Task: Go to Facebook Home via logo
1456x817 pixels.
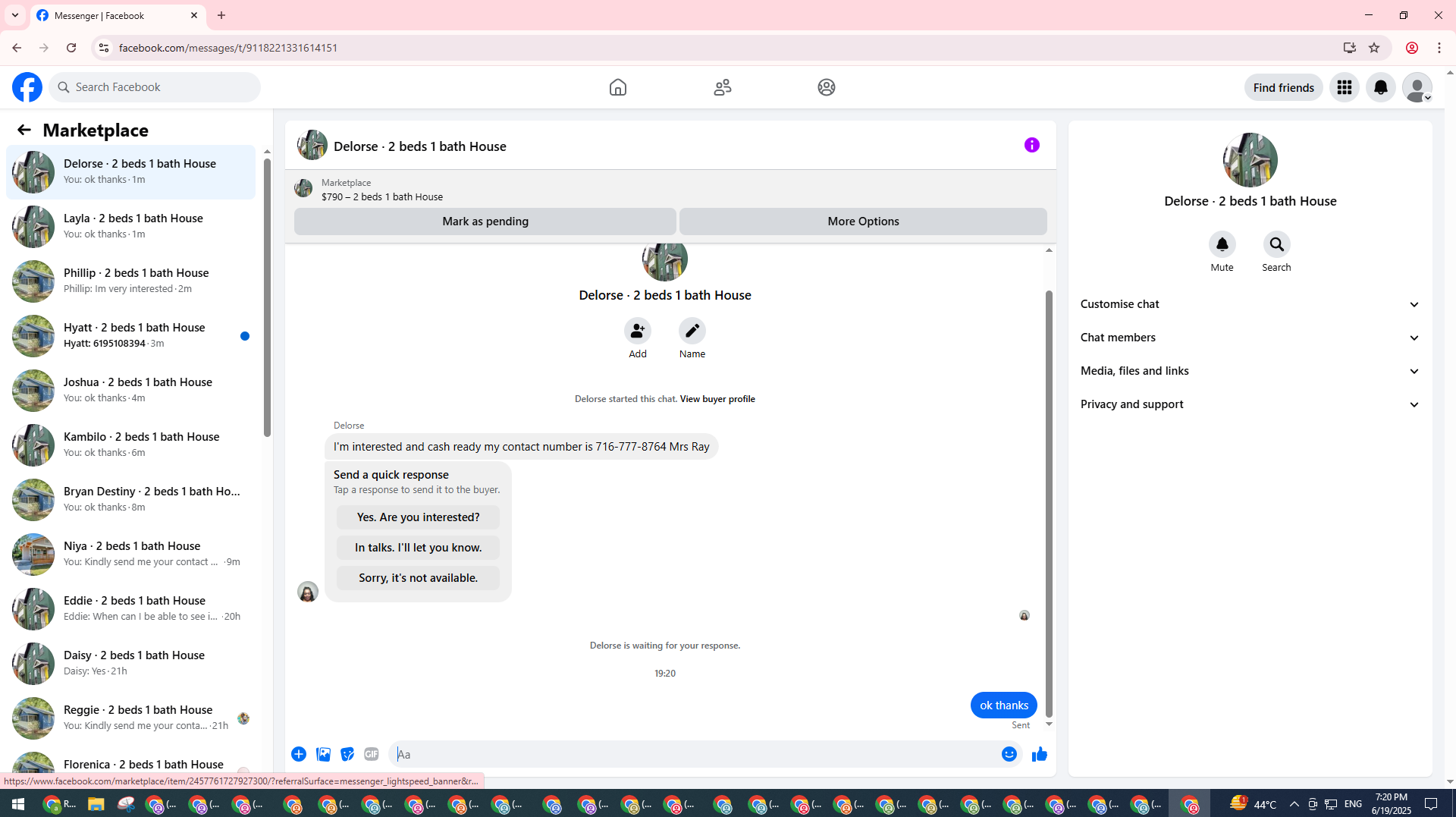Action: 27,87
